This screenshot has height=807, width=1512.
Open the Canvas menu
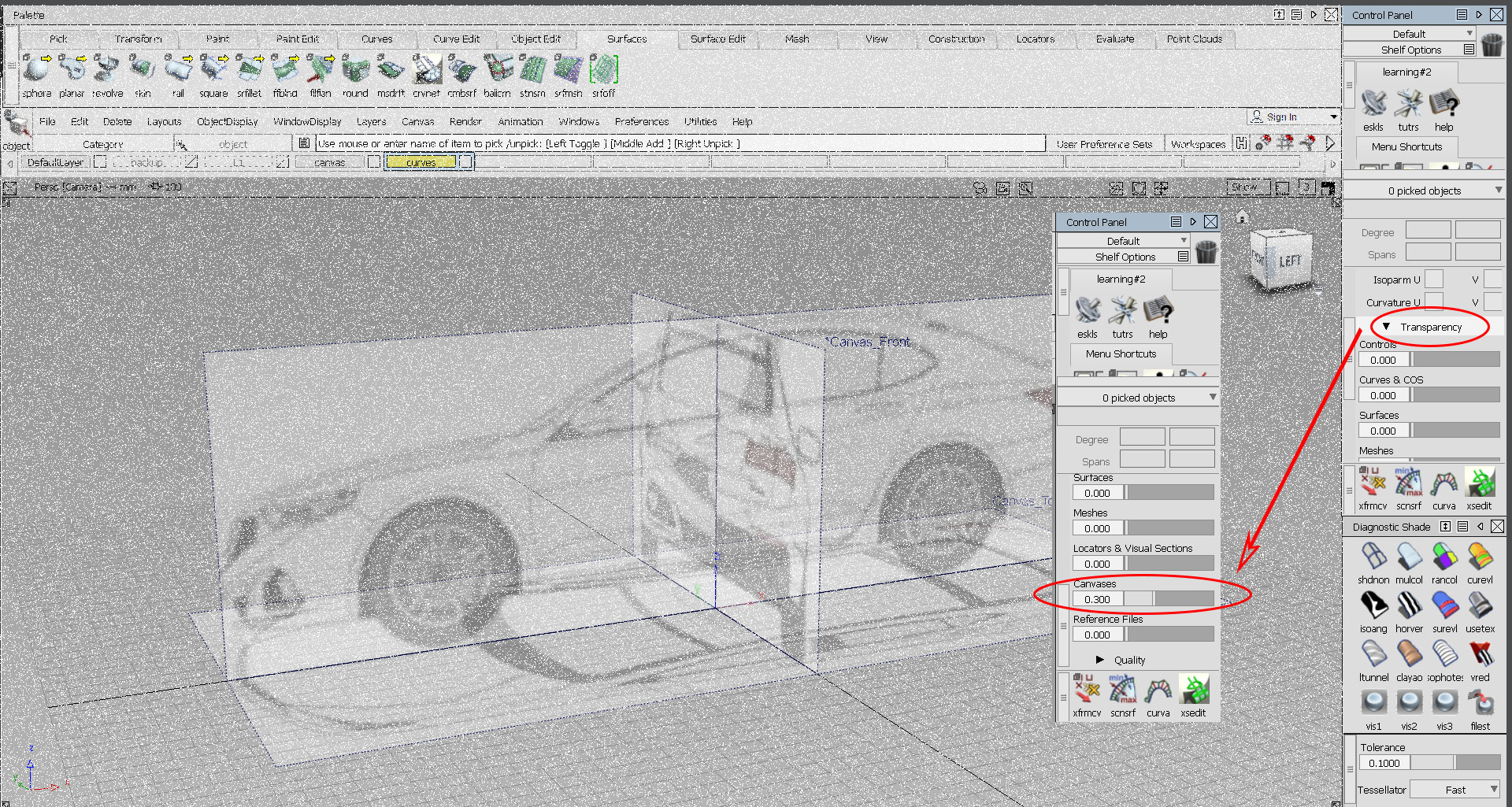[x=417, y=122]
